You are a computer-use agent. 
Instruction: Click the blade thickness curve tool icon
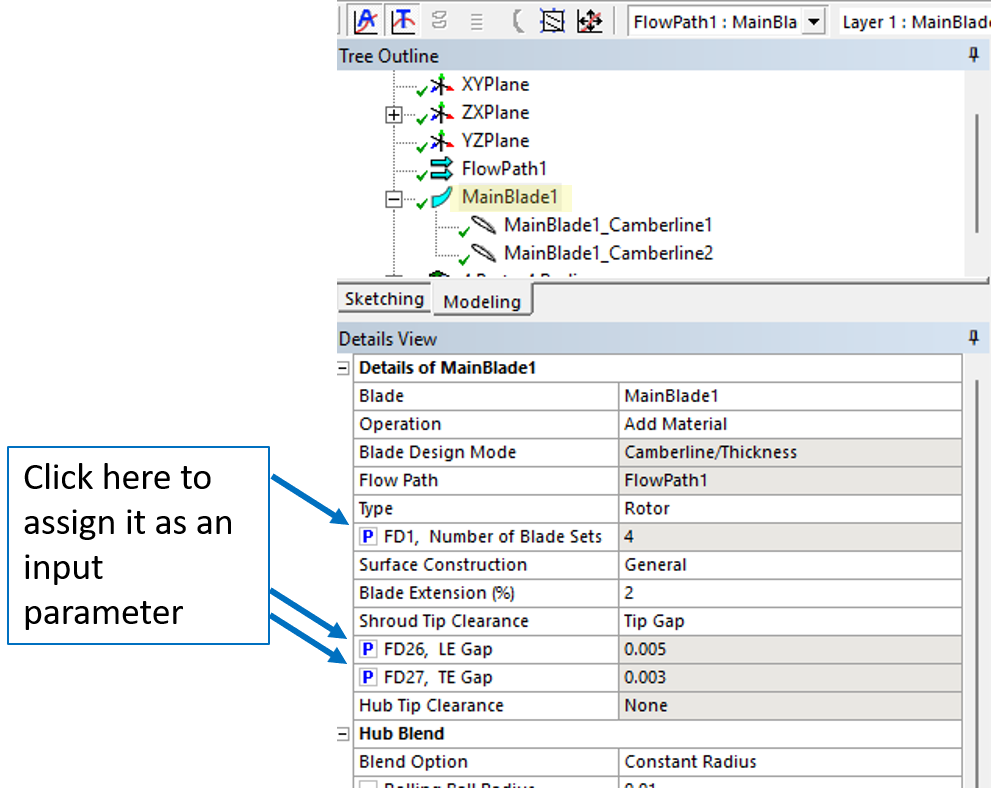(403, 21)
